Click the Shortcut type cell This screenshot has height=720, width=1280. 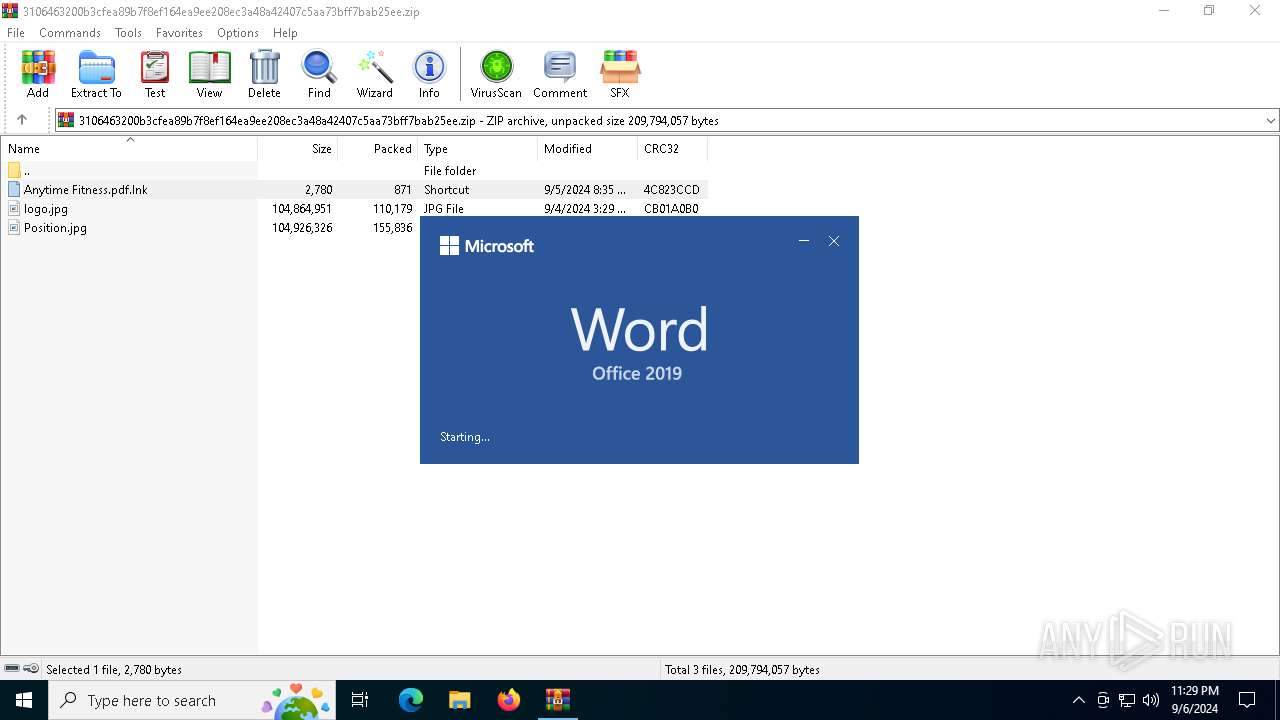[x=446, y=189]
